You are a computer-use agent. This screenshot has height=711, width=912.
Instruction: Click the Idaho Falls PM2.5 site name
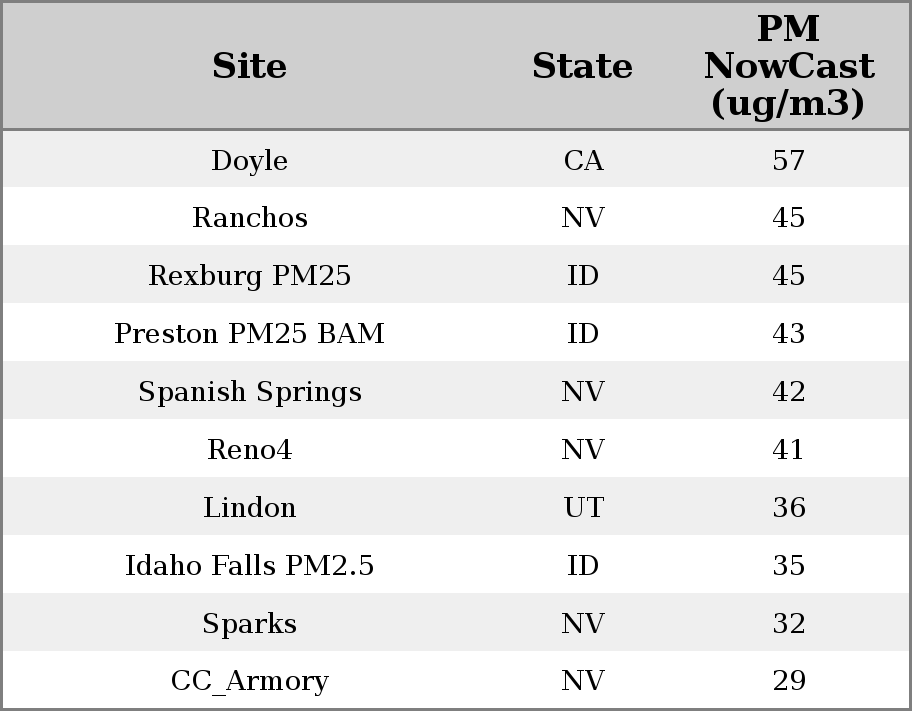coord(249,566)
